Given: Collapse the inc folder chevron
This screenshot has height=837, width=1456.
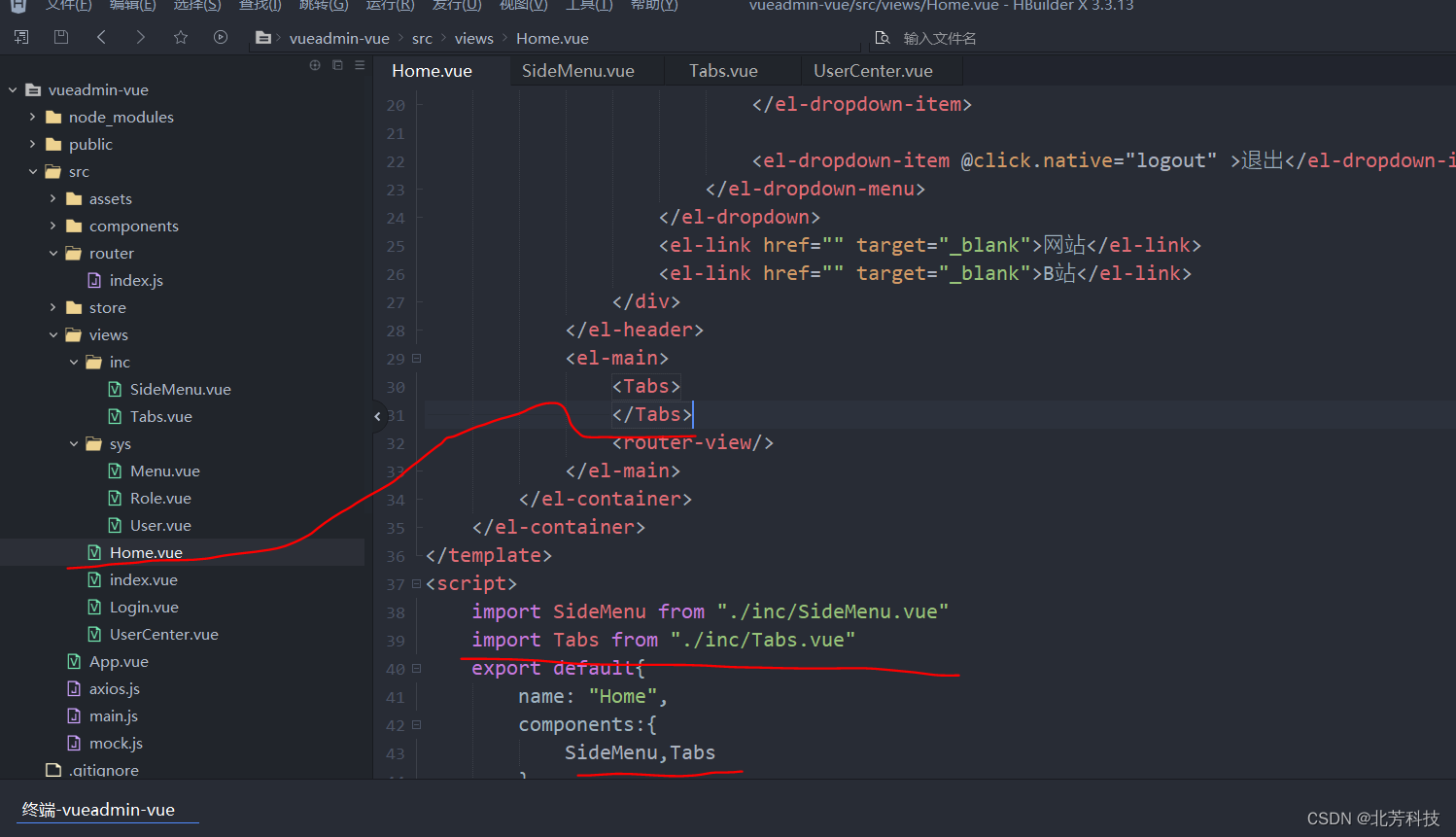Looking at the screenshot, I should coord(74,362).
